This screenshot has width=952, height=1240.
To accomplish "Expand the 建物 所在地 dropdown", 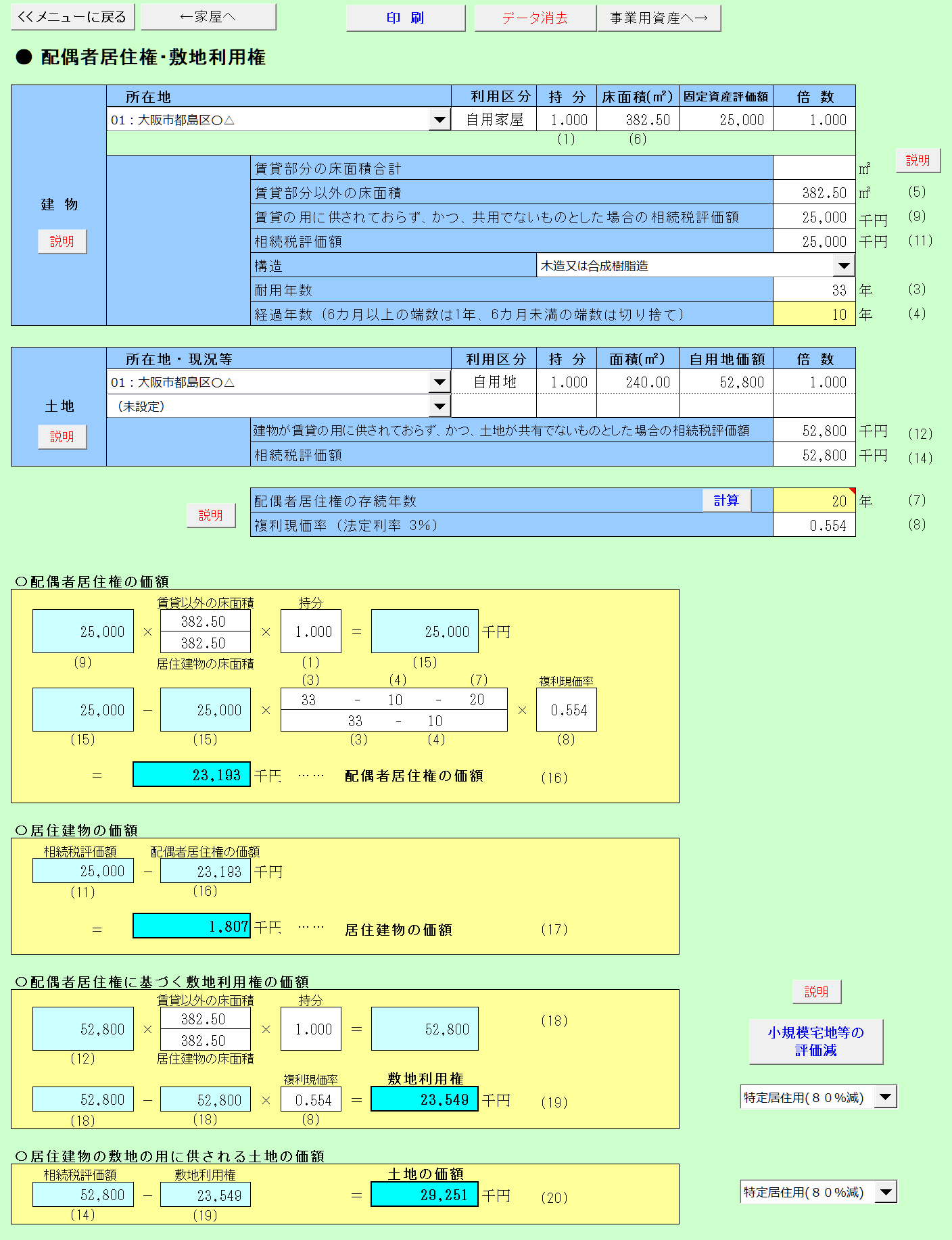I will click(439, 120).
